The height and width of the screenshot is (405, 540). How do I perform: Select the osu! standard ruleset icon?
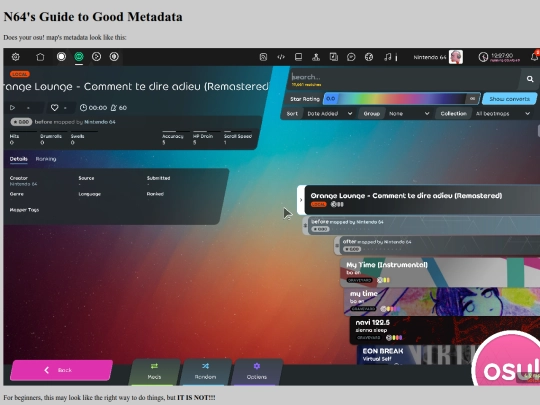coord(61,56)
